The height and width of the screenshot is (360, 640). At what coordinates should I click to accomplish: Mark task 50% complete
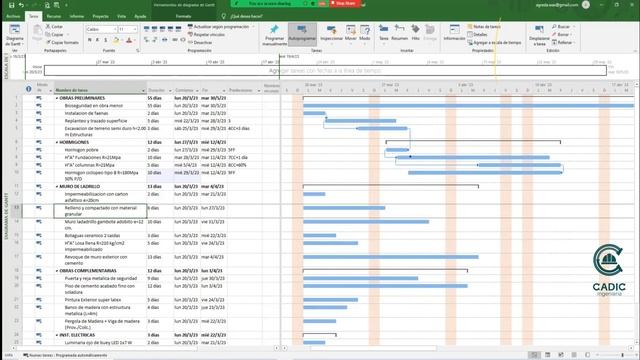pyautogui.click(x=162, y=29)
